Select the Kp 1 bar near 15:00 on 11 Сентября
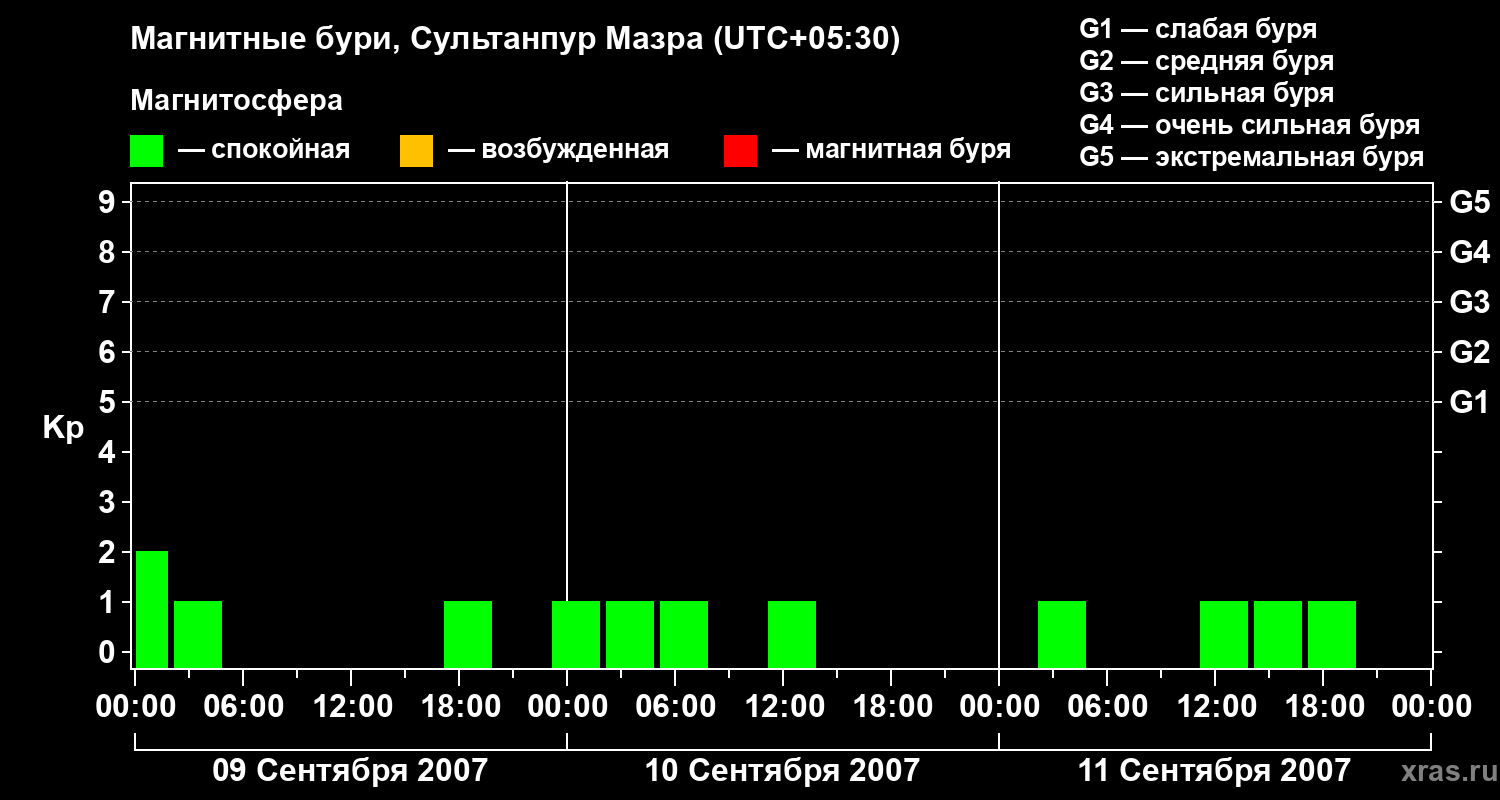Screen dimensions: 1500x800 (1278, 634)
